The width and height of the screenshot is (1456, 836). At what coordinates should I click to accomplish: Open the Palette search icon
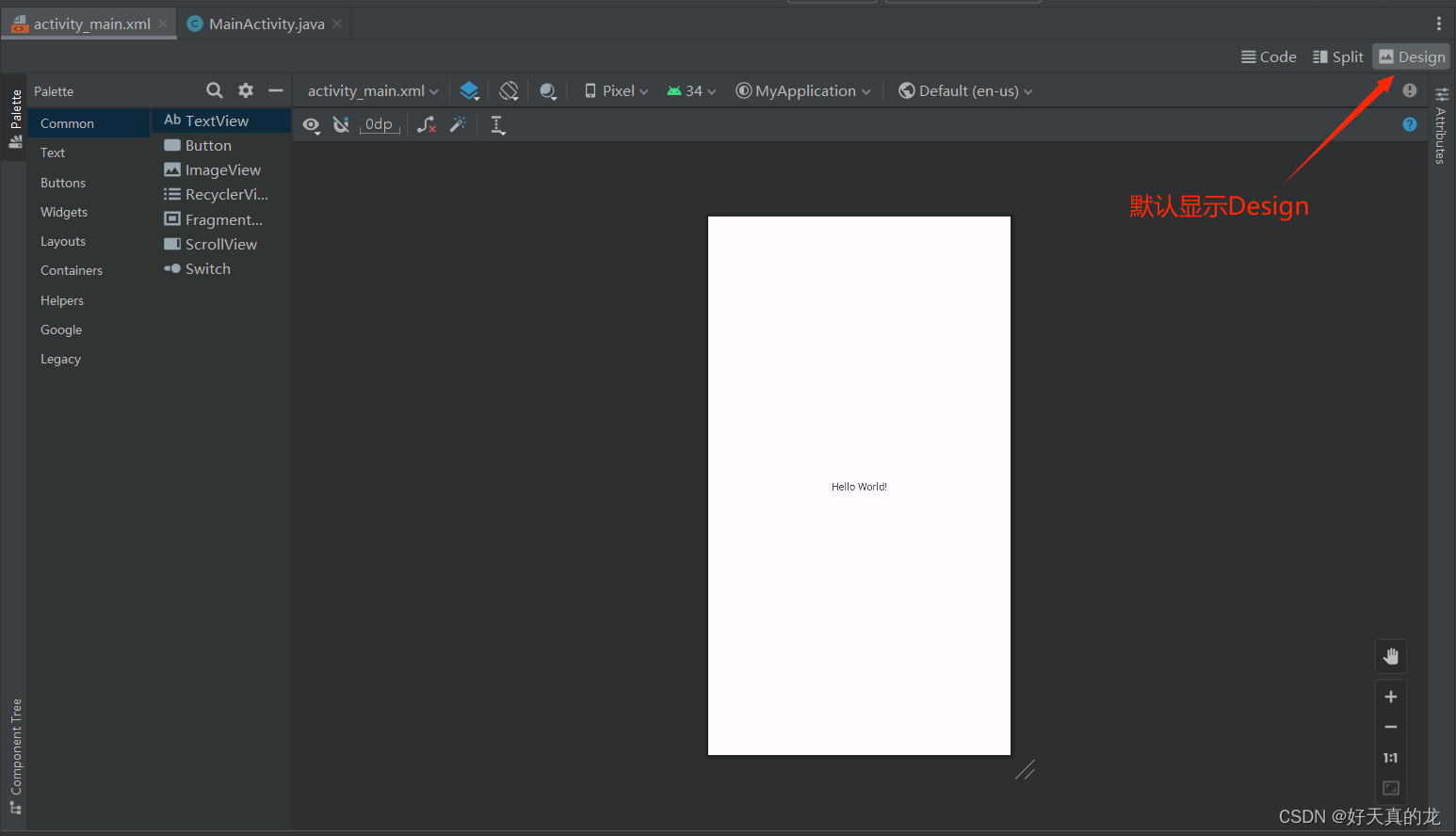pos(215,90)
